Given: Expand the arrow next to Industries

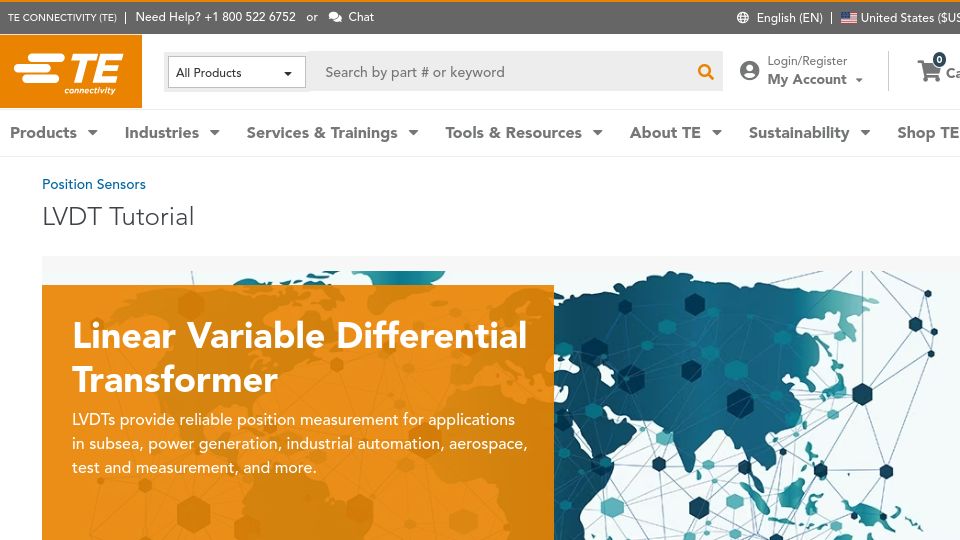Looking at the screenshot, I should tap(215, 132).
